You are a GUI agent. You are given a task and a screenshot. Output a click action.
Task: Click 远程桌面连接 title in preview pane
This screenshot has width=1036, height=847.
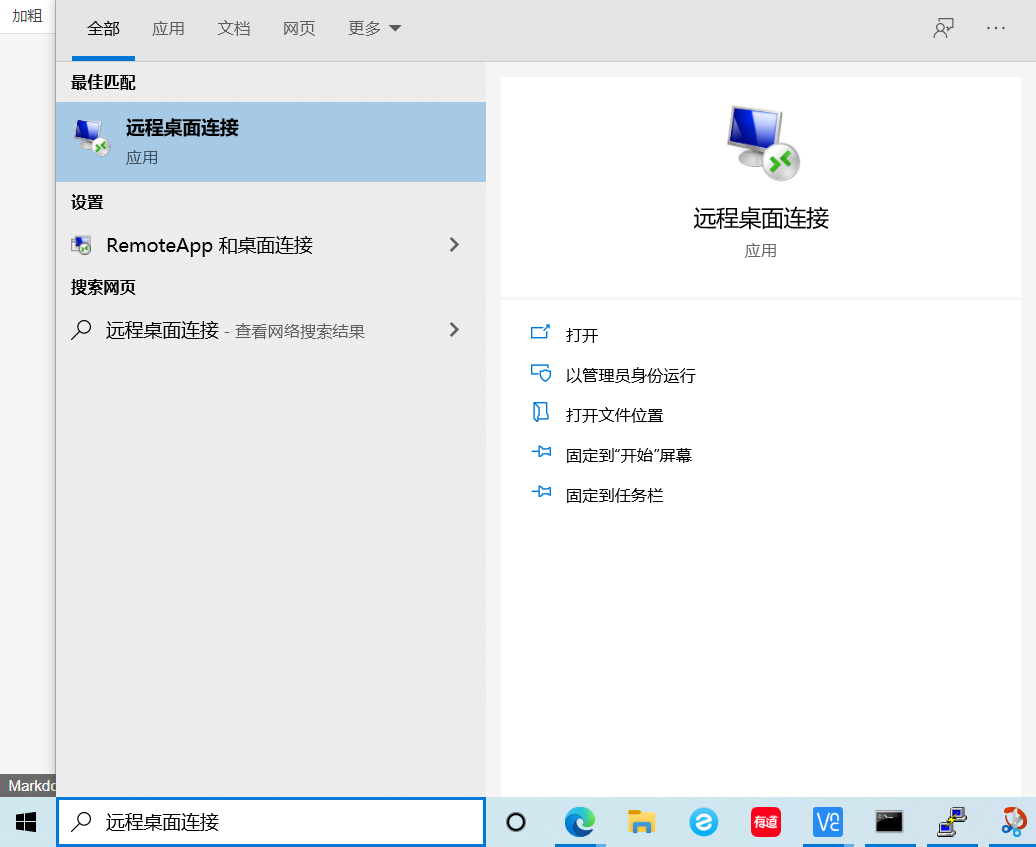click(760, 218)
